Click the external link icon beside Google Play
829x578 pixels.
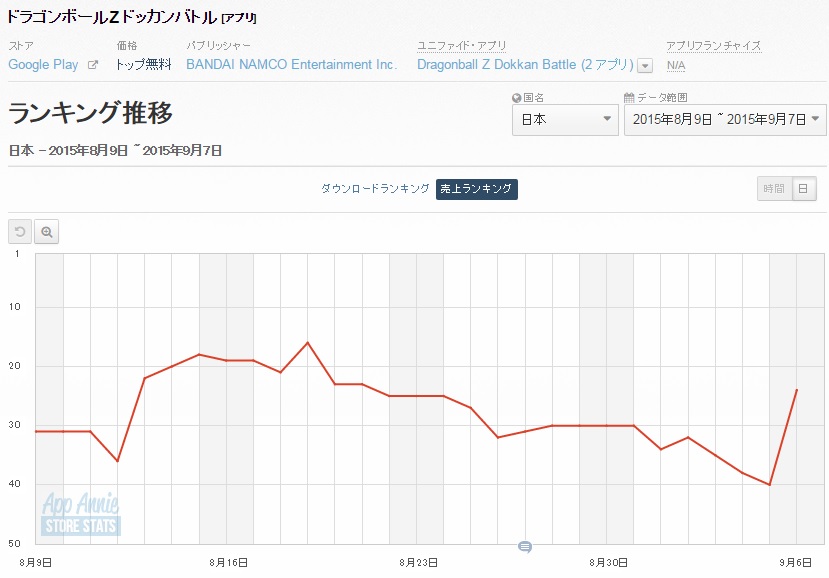[93, 65]
